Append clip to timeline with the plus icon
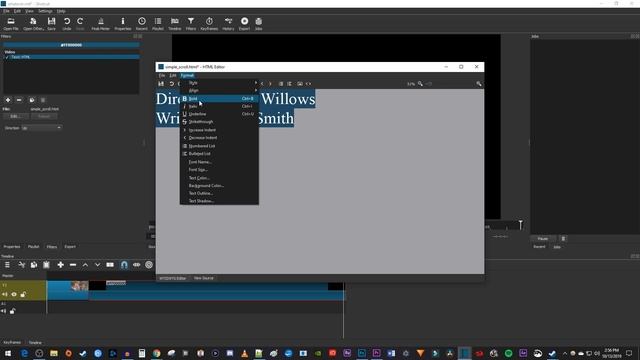640x360 pixels. 60,265
